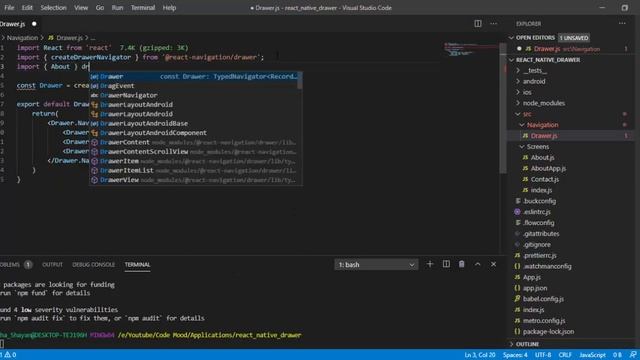Switch to the Terminal panel tab
Screen dimensions: 640x360
137,264
